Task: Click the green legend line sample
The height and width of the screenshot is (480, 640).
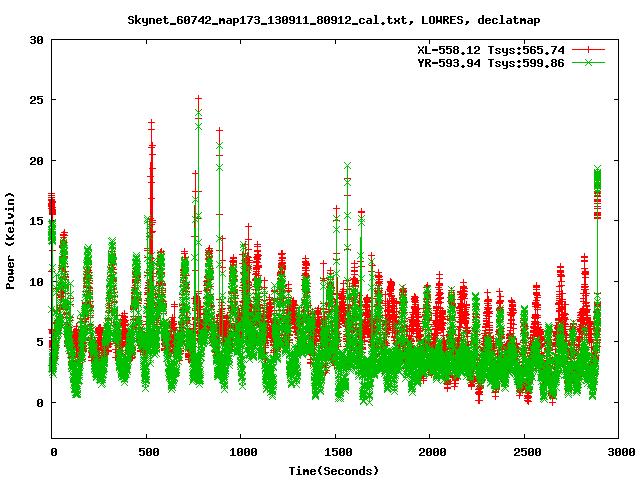Action: pos(588,62)
